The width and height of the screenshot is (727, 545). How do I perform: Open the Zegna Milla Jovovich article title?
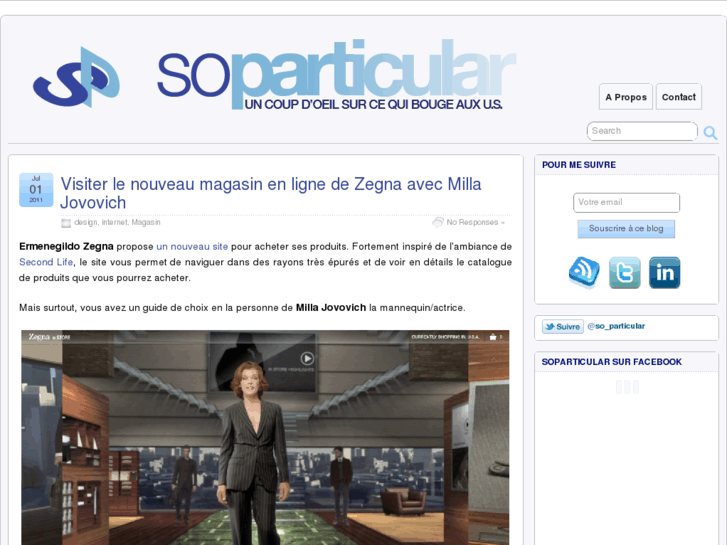coord(271,193)
